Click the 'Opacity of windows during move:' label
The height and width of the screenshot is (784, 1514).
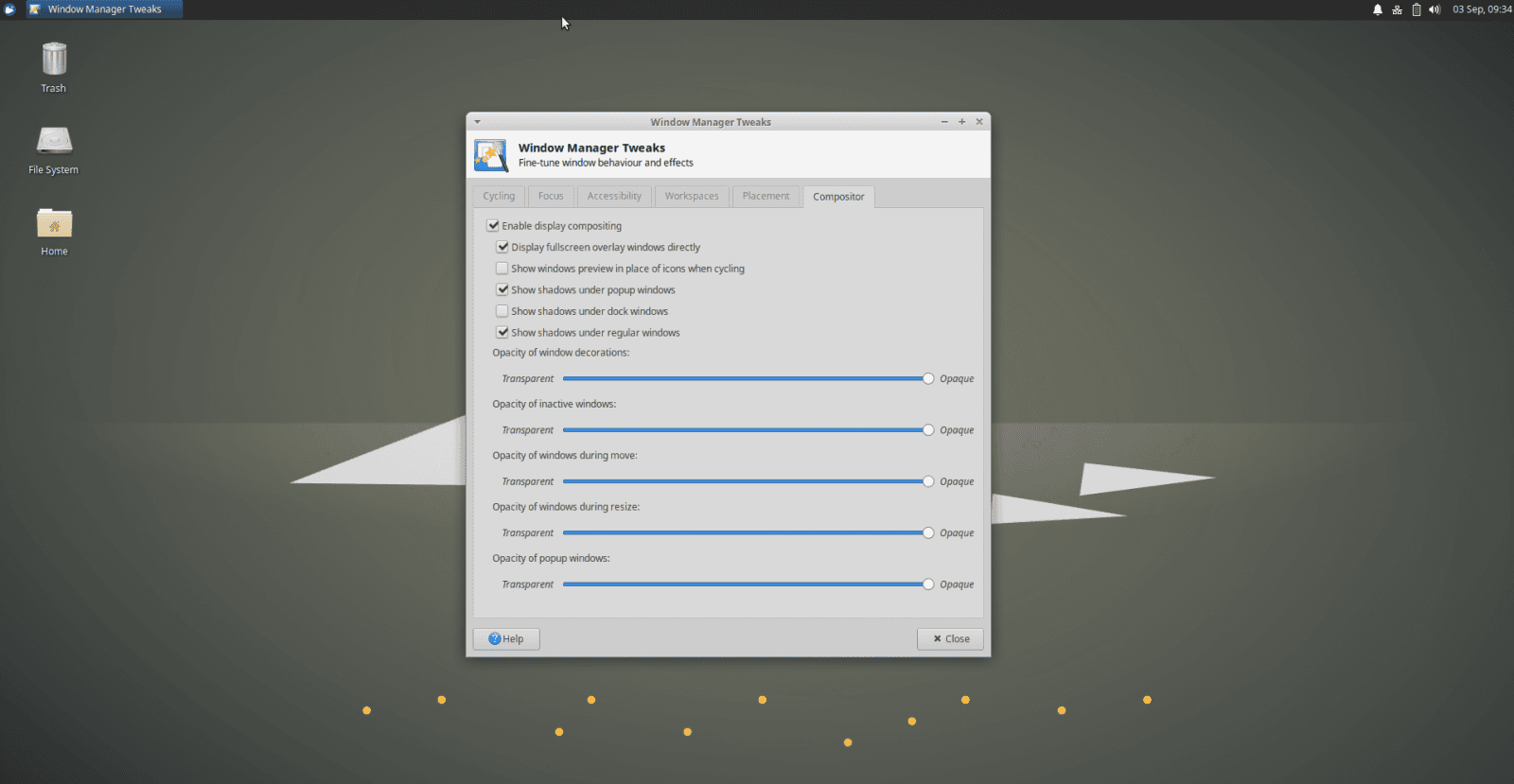click(x=565, y=456)
